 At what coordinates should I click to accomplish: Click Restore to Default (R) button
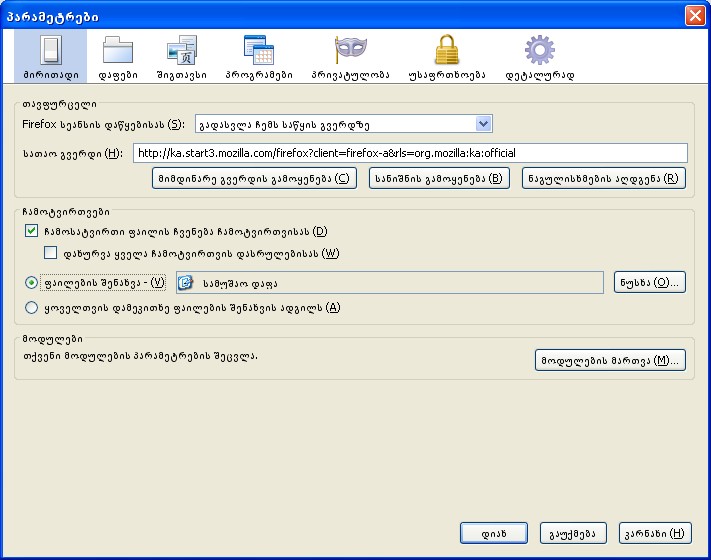(604, 178)
